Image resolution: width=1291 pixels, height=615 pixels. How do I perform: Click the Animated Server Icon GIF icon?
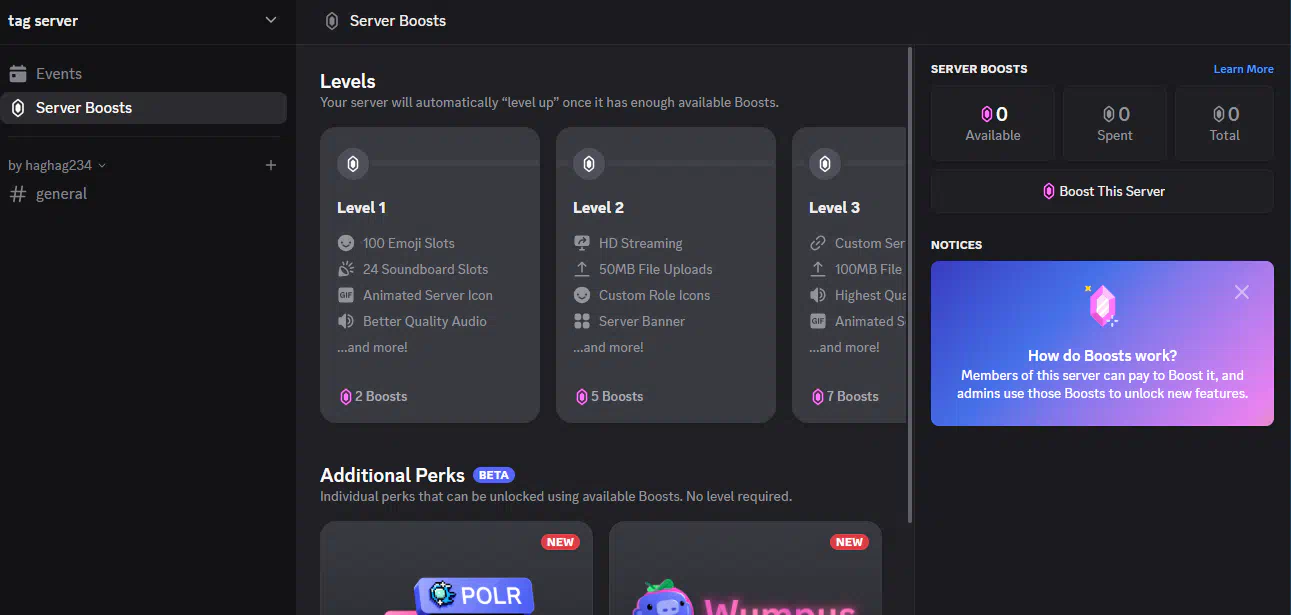pyautogui.click(x=346, y=295)
